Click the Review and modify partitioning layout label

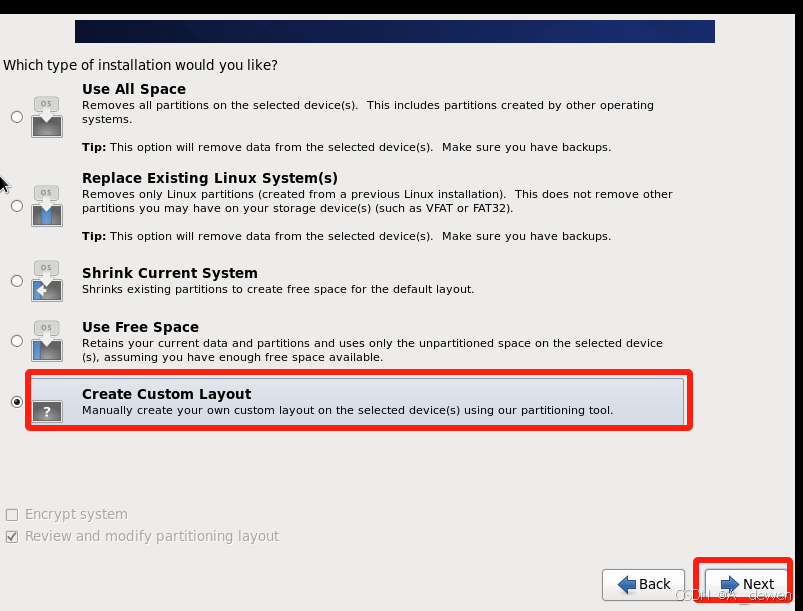tap(152, 536)
